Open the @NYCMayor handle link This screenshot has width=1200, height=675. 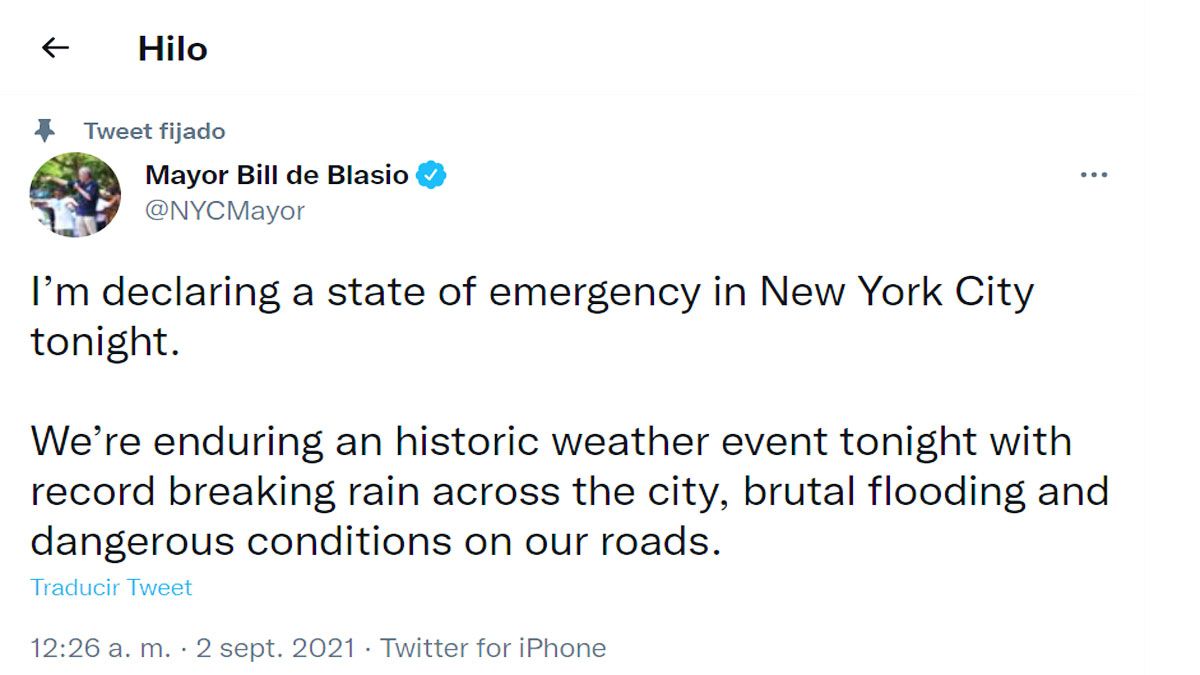pyautogui.click(x=225, y=211)
